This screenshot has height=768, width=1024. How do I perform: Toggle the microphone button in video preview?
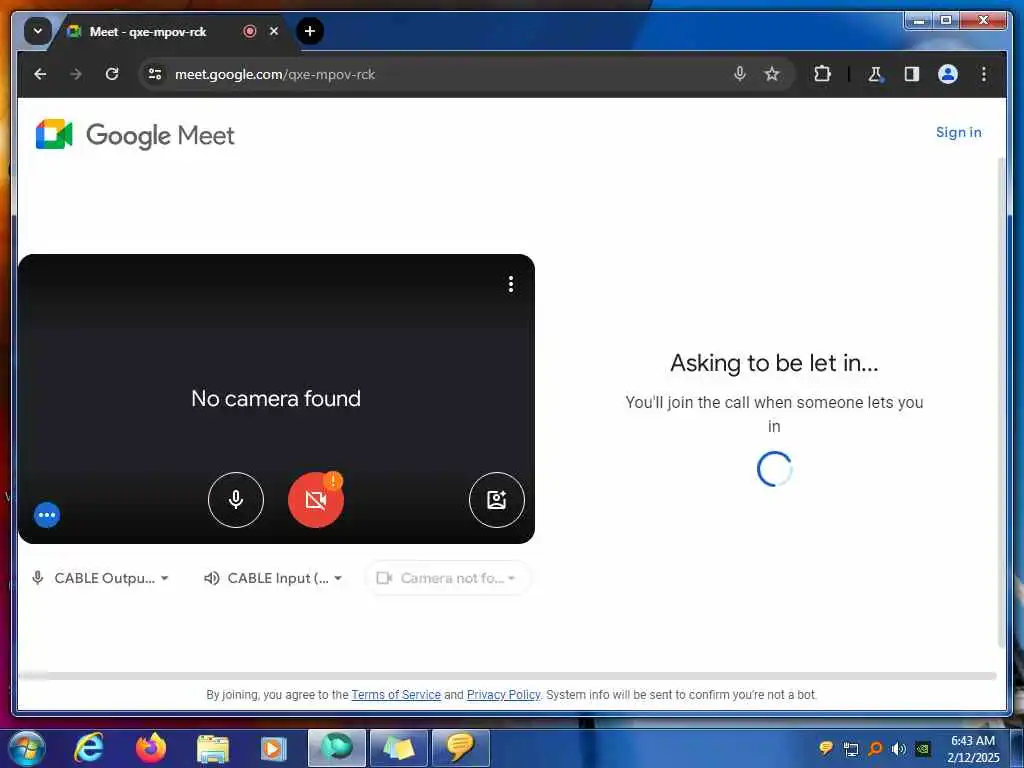(236, 500)
